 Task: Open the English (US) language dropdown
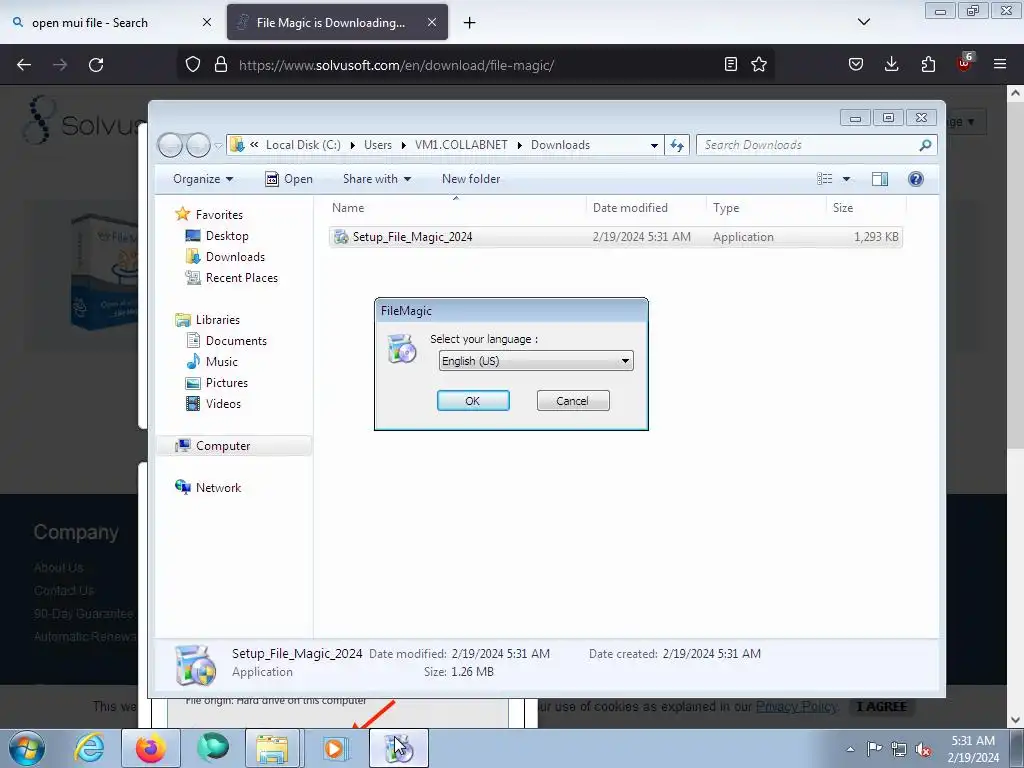(536, 360)
